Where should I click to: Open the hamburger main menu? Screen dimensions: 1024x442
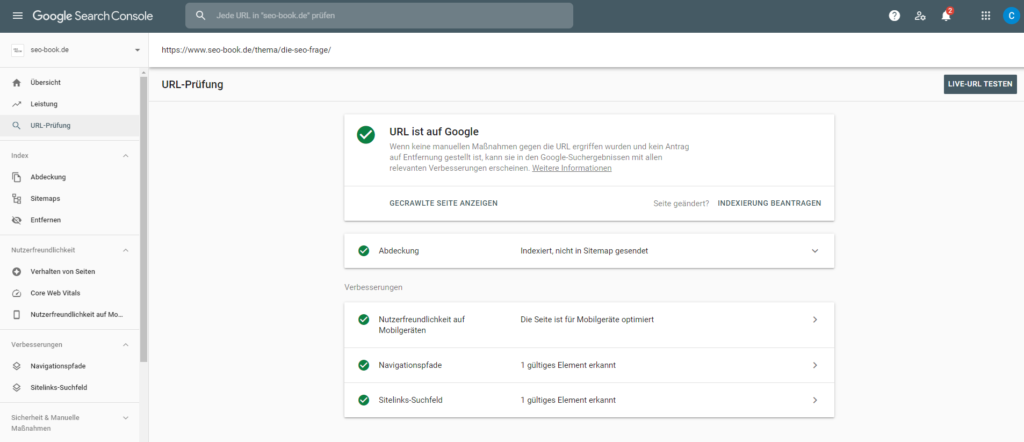[x=16, y=16]
